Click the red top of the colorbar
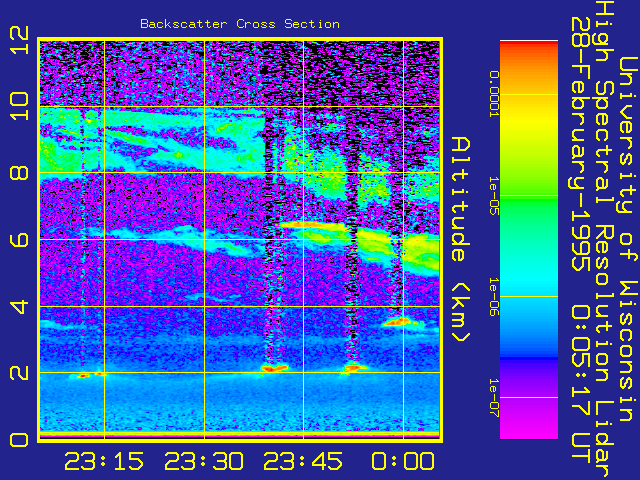Viewport: 640px width, 480px height. [x=529, y=47]
